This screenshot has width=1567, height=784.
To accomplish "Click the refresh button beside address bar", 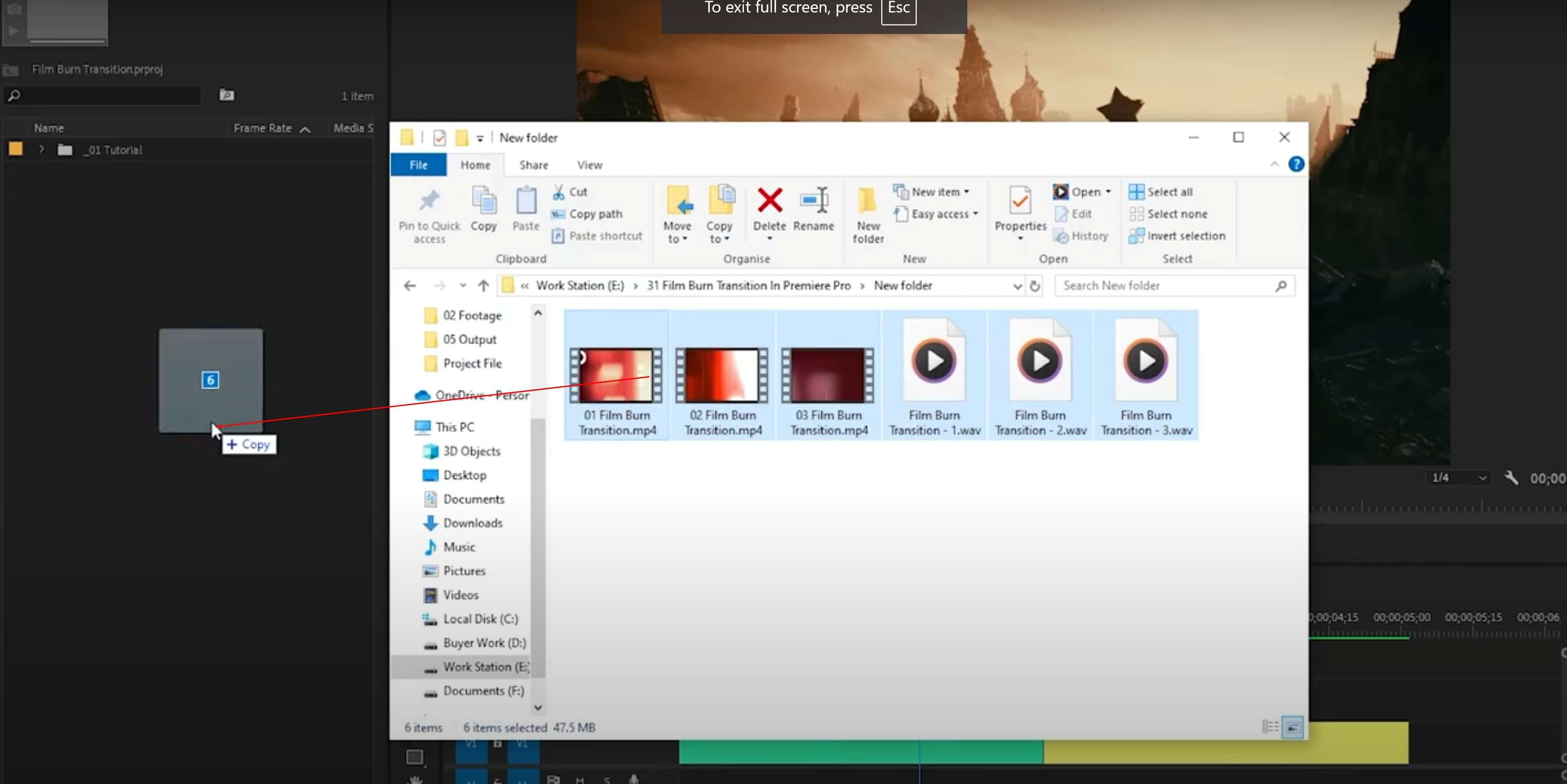I will [1034, 286].
